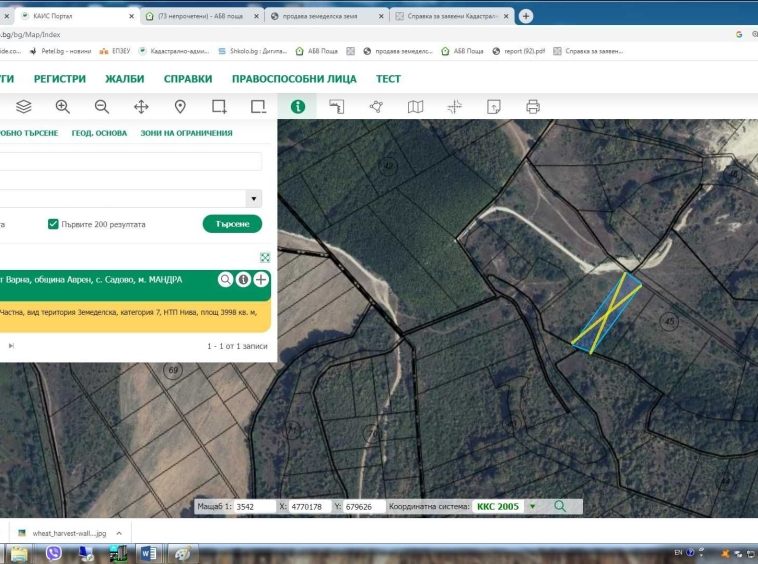This screenshot has height=564, width=758.
Task: Click the EN language indicator in tray
Action: coord(678,552)
